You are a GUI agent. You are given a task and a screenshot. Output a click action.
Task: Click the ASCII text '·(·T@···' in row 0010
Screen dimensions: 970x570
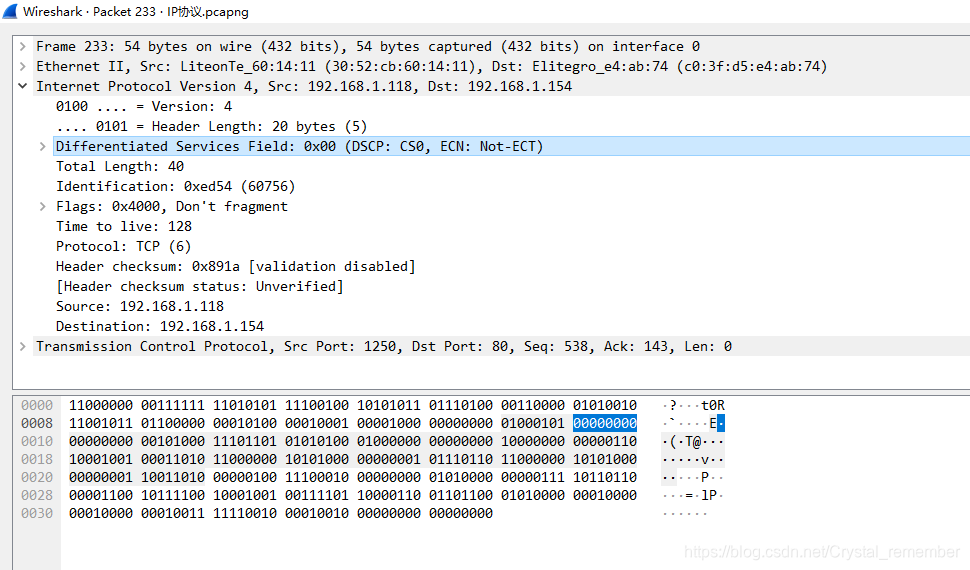coord(693,441)
